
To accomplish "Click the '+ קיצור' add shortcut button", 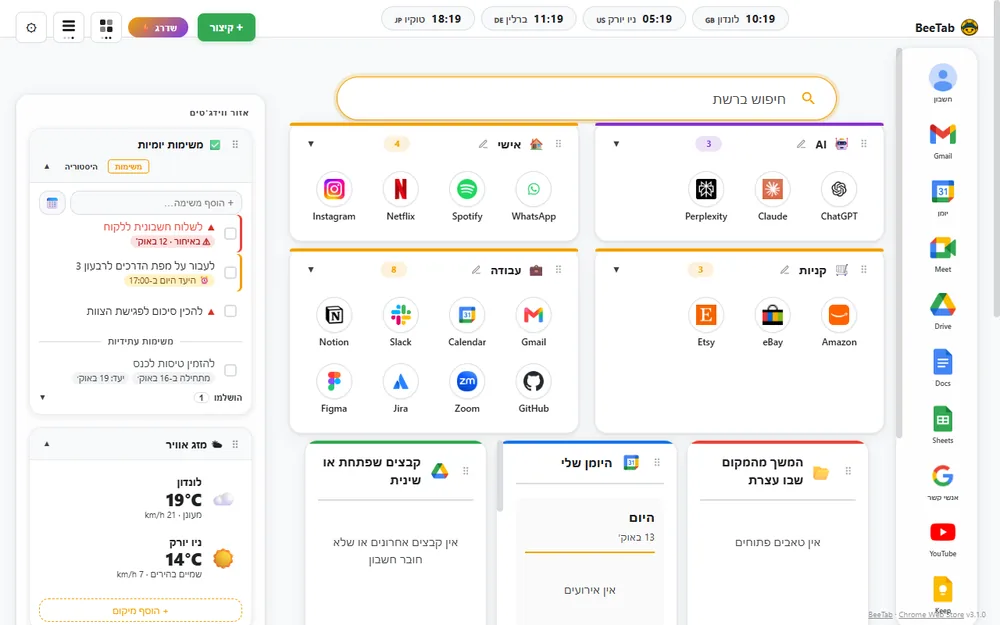I will 226,27.
